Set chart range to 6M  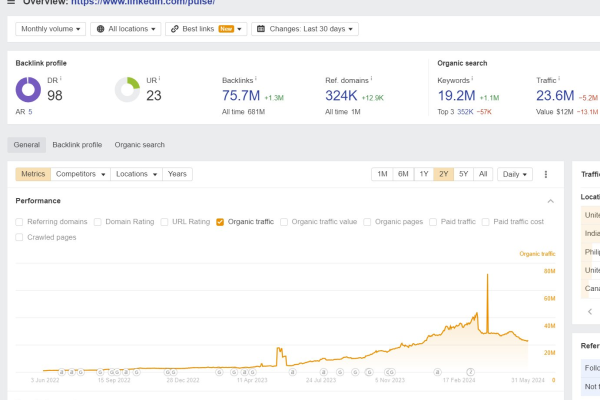(x=403, y=174)
